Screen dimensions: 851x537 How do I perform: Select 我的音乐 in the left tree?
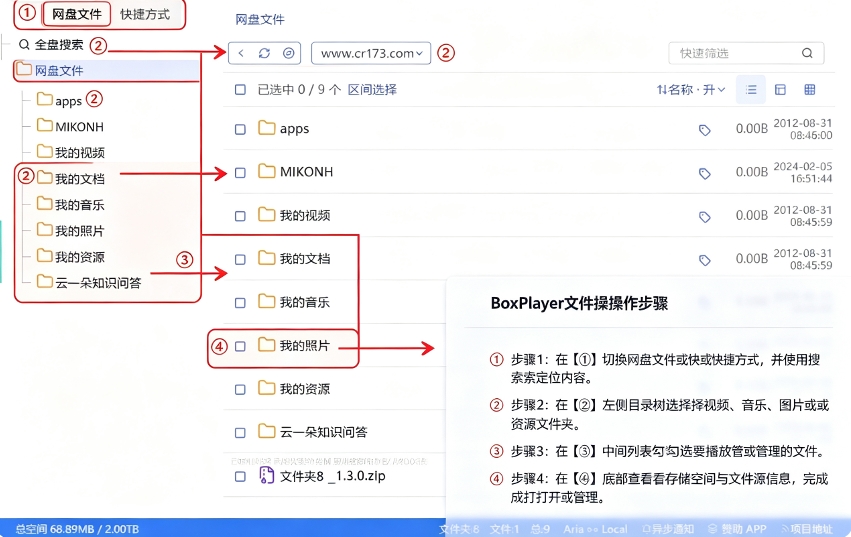70,204
